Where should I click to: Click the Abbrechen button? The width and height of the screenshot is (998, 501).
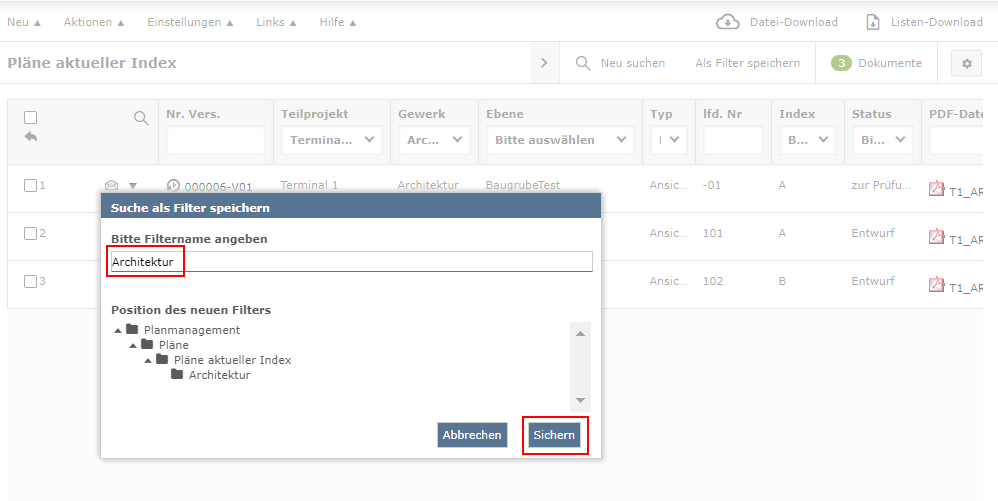tap(472, 435)
